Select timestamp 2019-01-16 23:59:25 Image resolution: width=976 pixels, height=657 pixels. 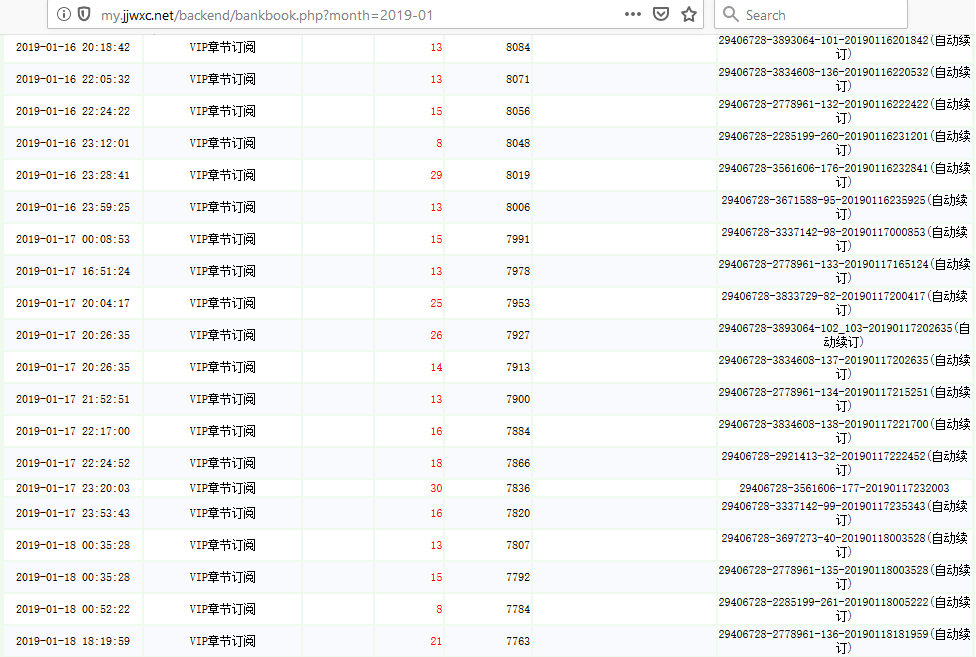pos(73,207)
